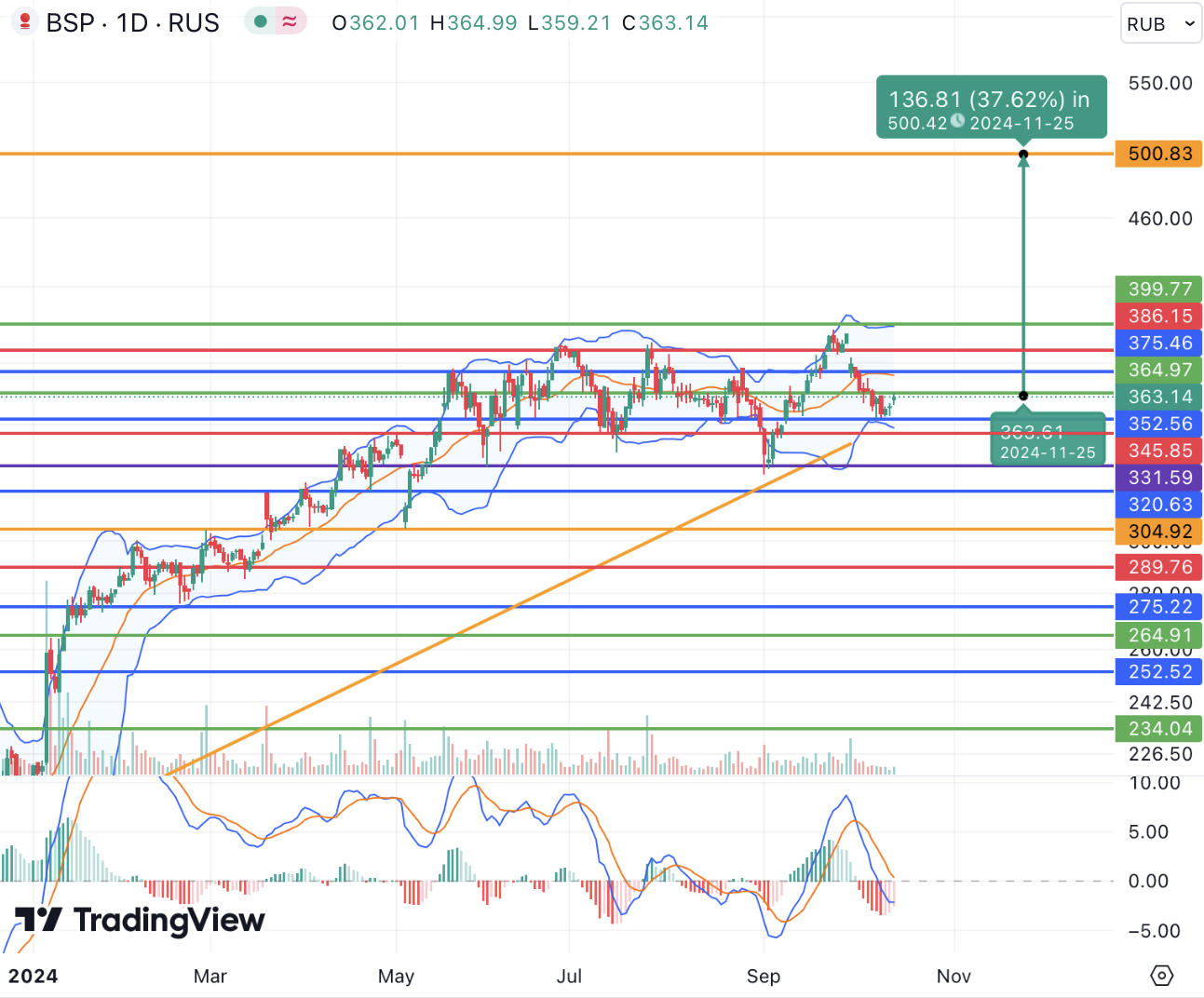Click the 136.81 (37.62%) forecast tooltip
The image size is (1204, 998).
click(x=992, y=108)
